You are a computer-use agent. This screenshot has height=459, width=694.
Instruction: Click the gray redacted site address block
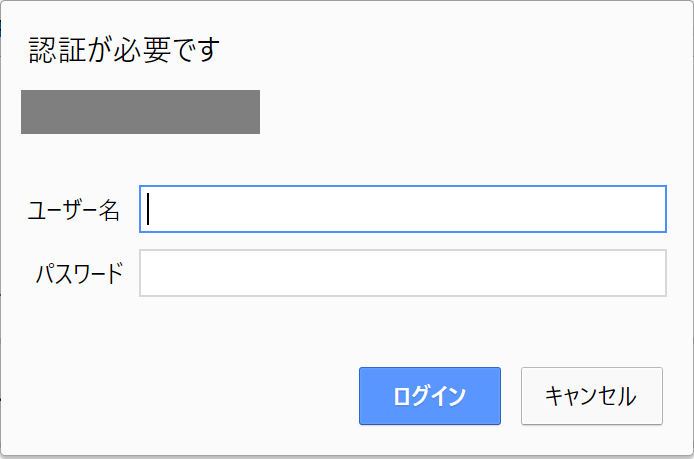pyautogui.click(x=140, y=111)
